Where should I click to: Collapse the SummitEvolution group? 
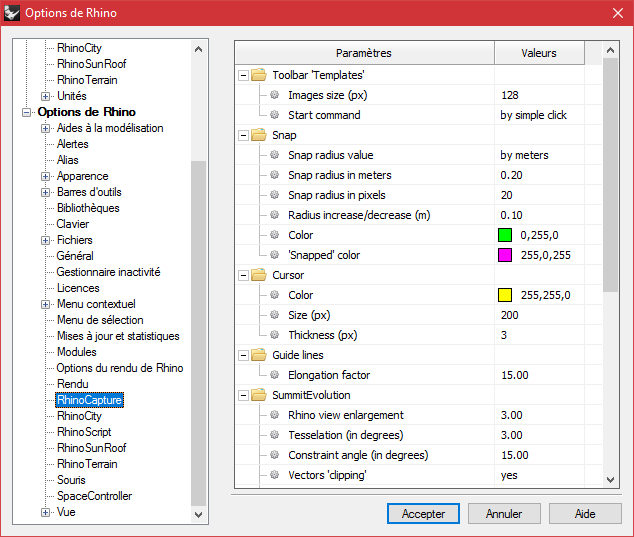pos(243,395)
